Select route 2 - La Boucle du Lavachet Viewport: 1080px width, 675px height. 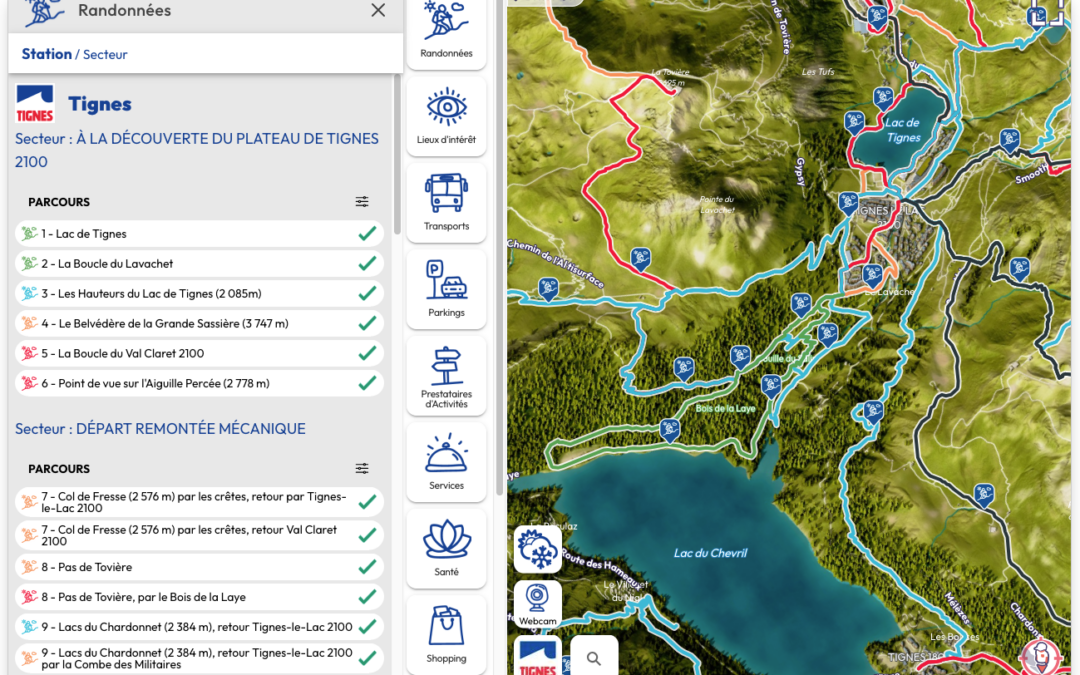[199, 263]
